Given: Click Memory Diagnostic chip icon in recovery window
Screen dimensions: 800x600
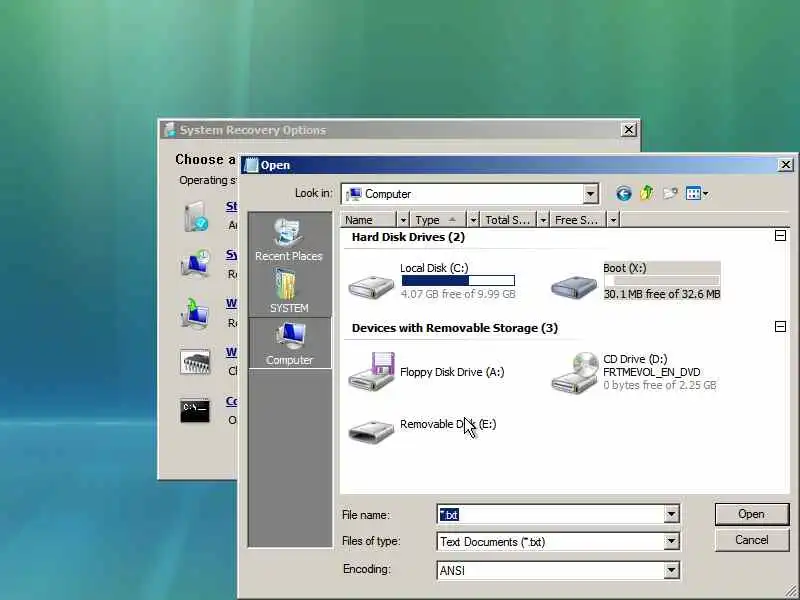Looking at the screenshot, I should pos(194,362).
